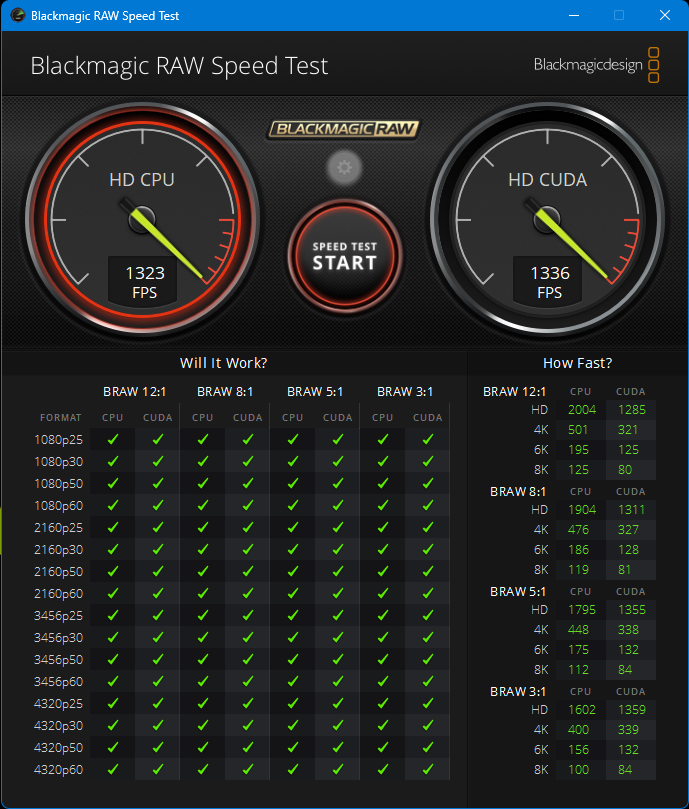The width and height of the screenshot is (689, 809).
Task: Select the BRAW 5:1 HD CPU value 1795
Action: pyautogui.click(x=582, y=610)
